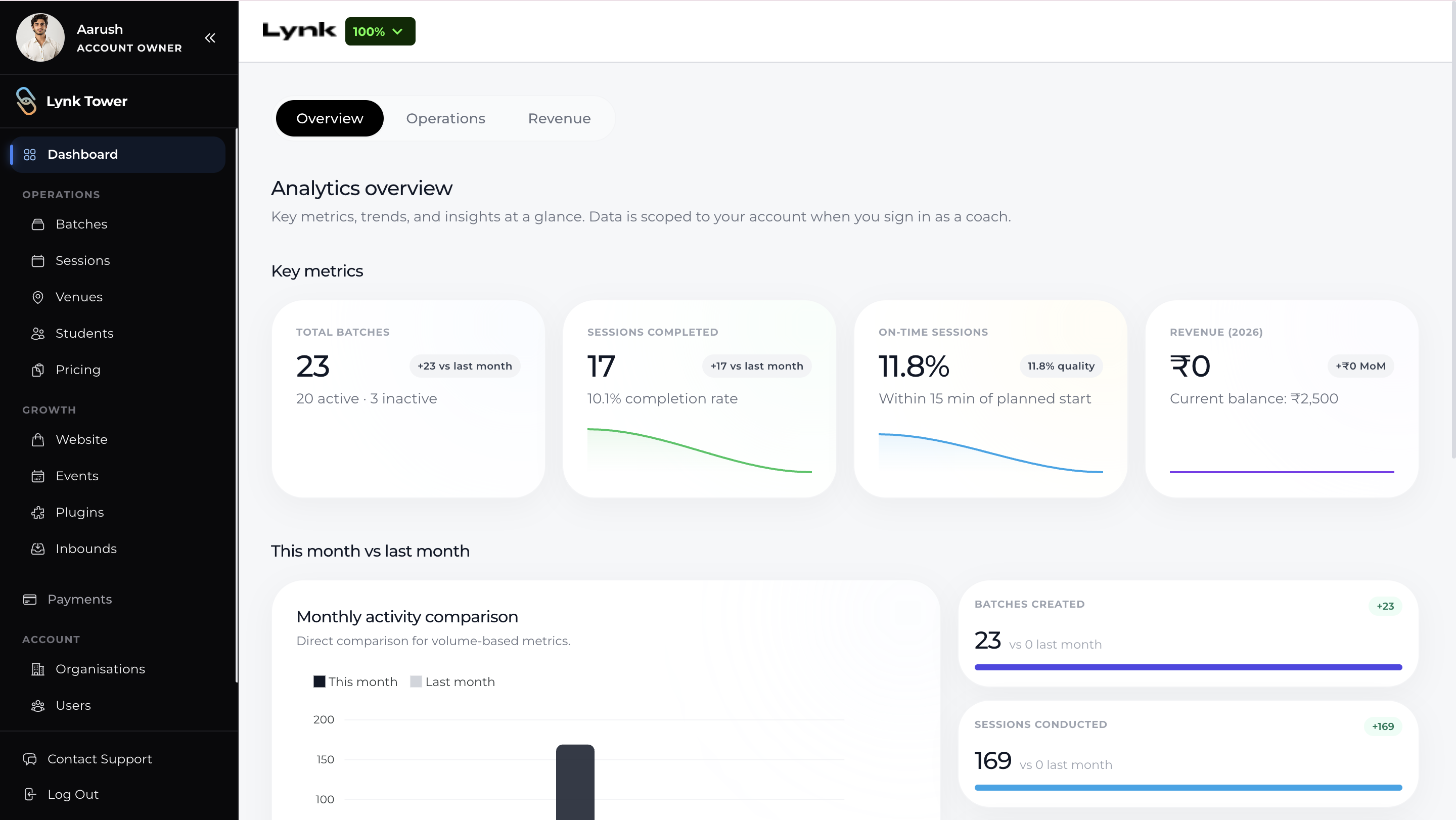
Task: Click the Pricing tag icon
Action: tap(38, 370)
